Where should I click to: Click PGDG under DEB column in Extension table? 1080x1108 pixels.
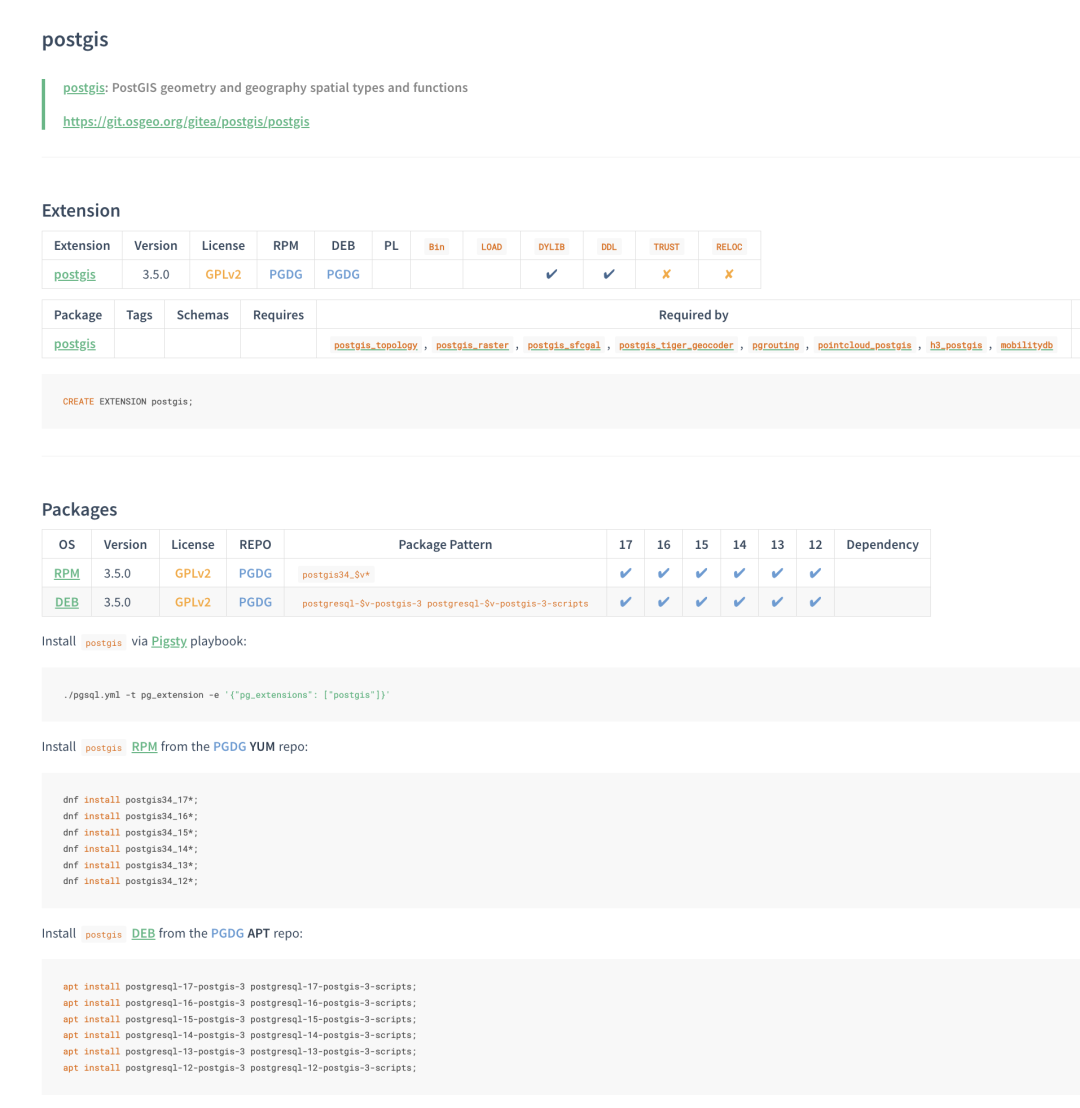pos(343,274)
